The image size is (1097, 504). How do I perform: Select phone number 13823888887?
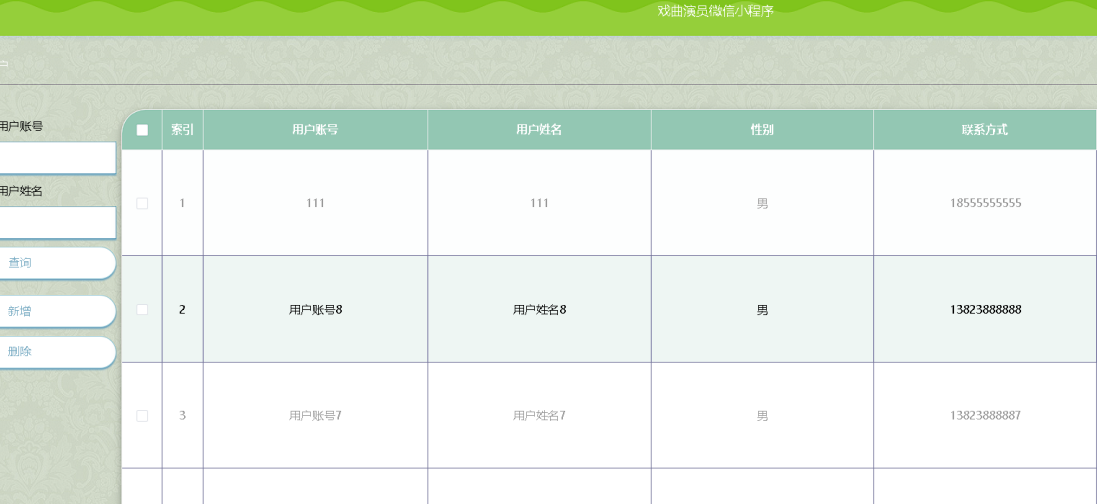point(985,416)
